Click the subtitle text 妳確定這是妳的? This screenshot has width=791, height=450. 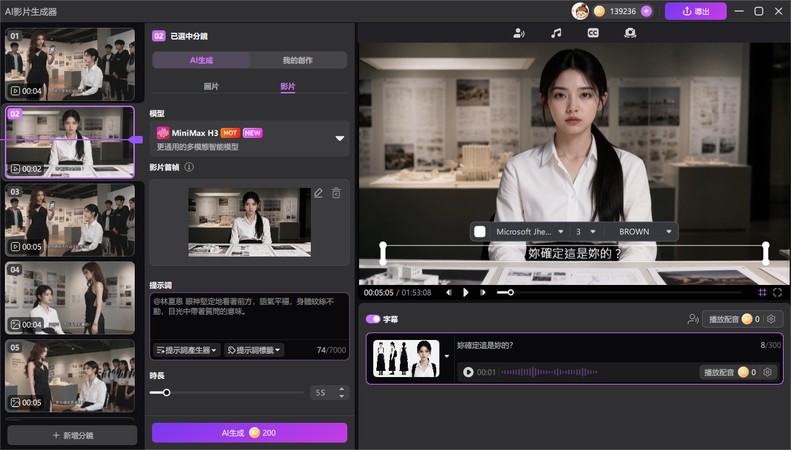pos(485,346)
